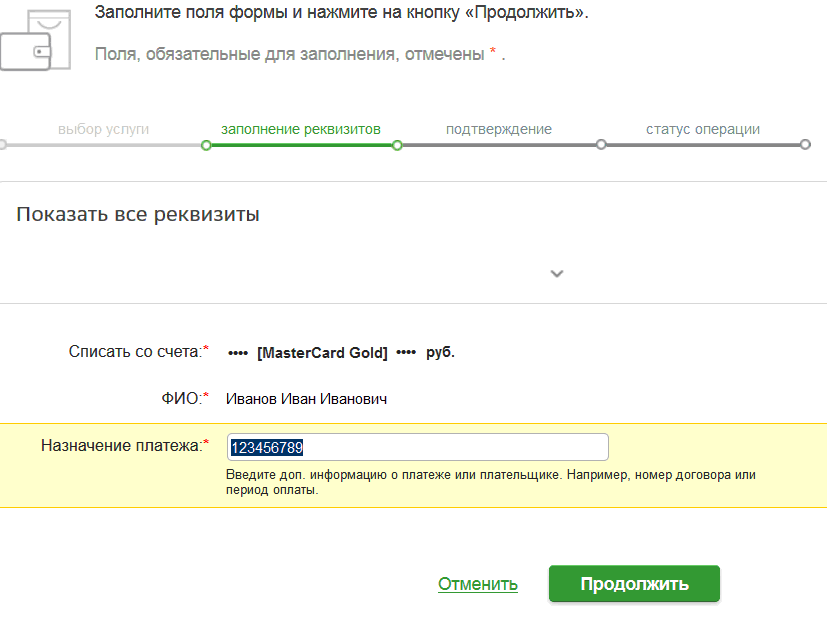Screen dimensions: 827x631
Task: Click the MasterCard Gold account value
Action: (x=341, y=352)
